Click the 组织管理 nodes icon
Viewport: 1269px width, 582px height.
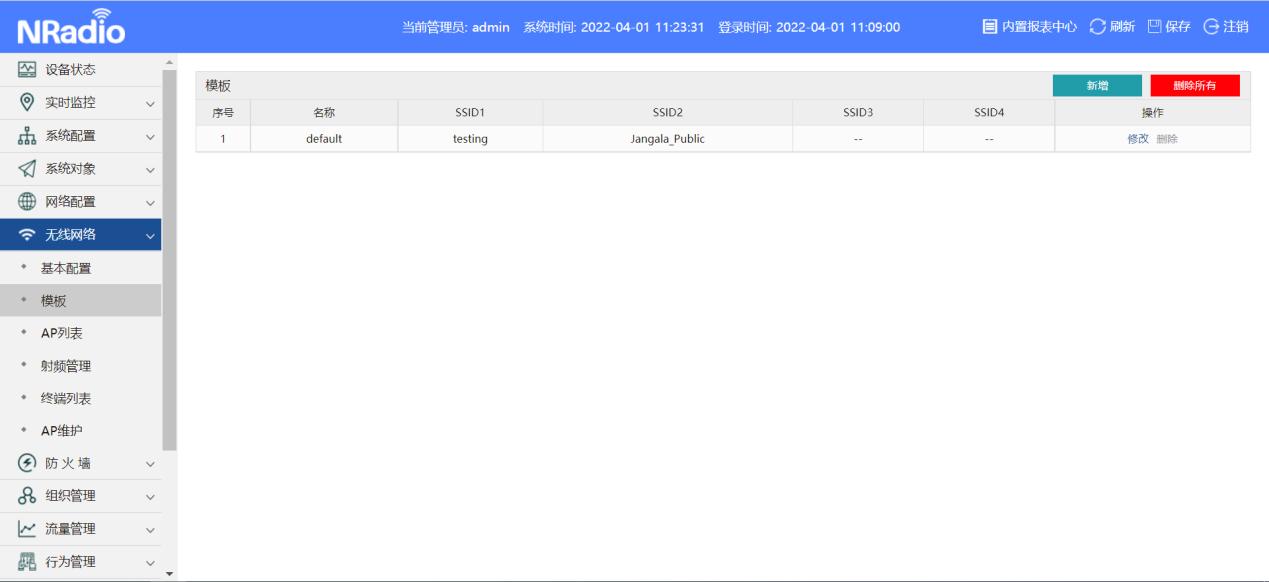(28, 496)
